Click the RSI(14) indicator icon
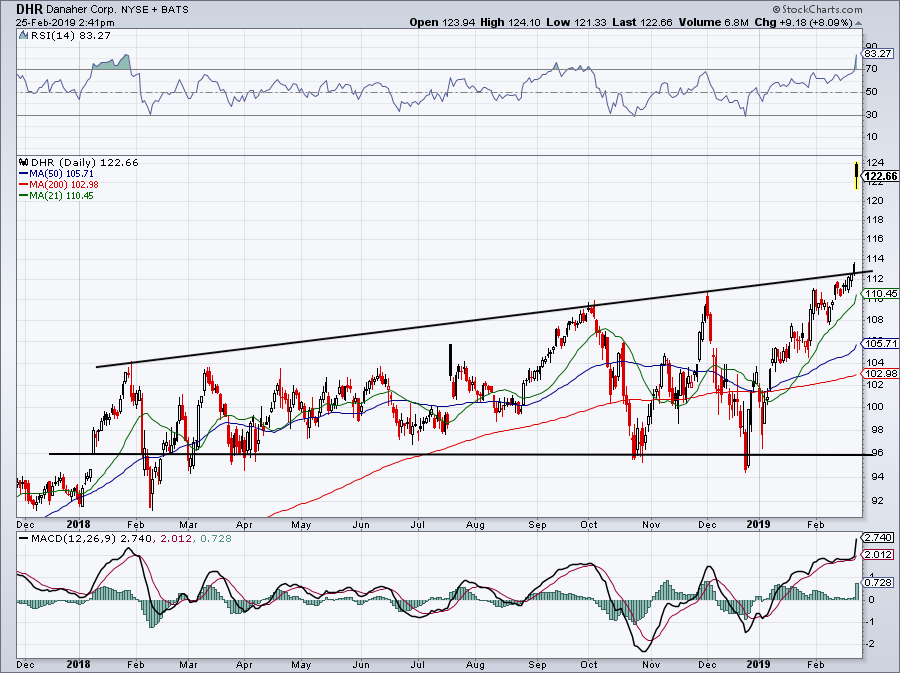This screenshot has width=900, height=673. coord(23,36)
